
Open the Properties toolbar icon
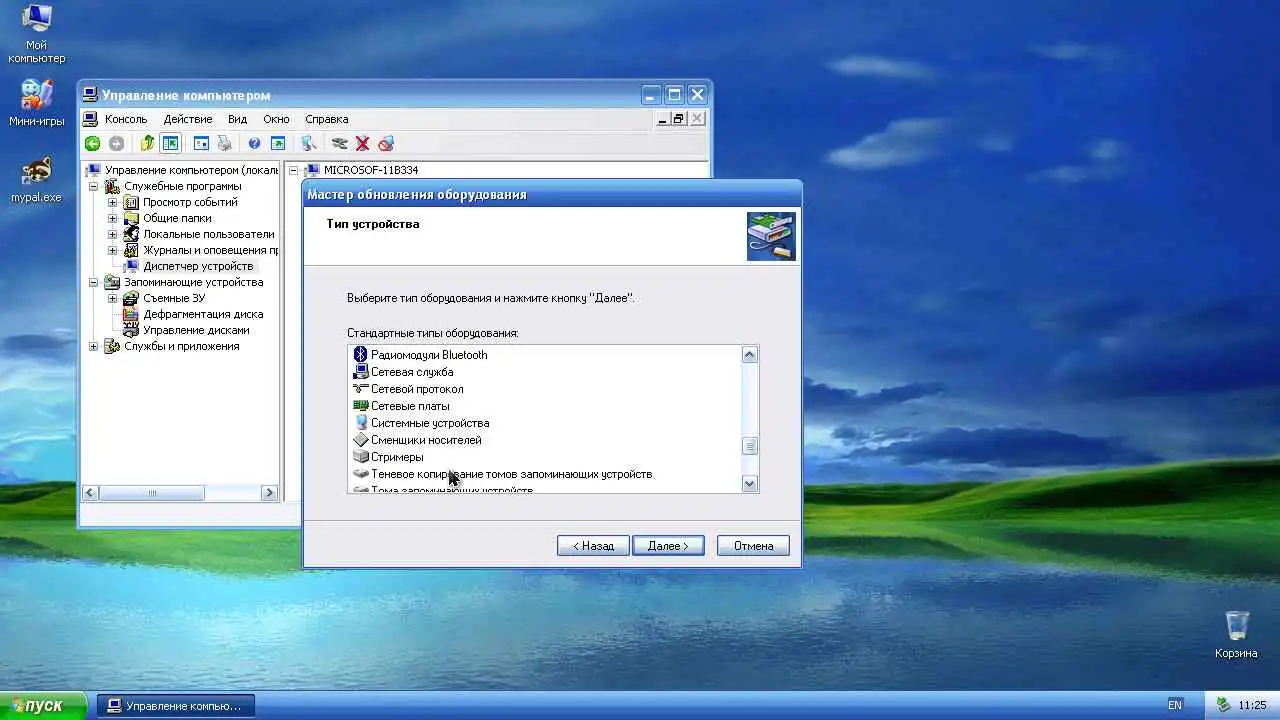click(201, 144)
